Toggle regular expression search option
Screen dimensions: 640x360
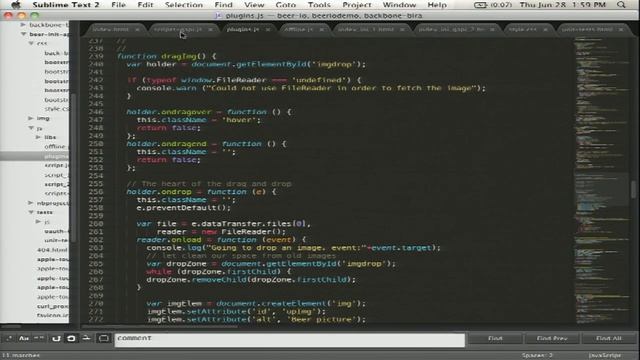(9, 338)
